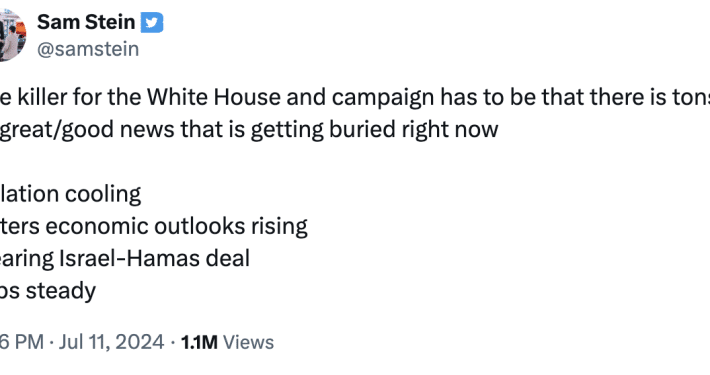
Task: Click the "buried right now" text
Action: 413,130
